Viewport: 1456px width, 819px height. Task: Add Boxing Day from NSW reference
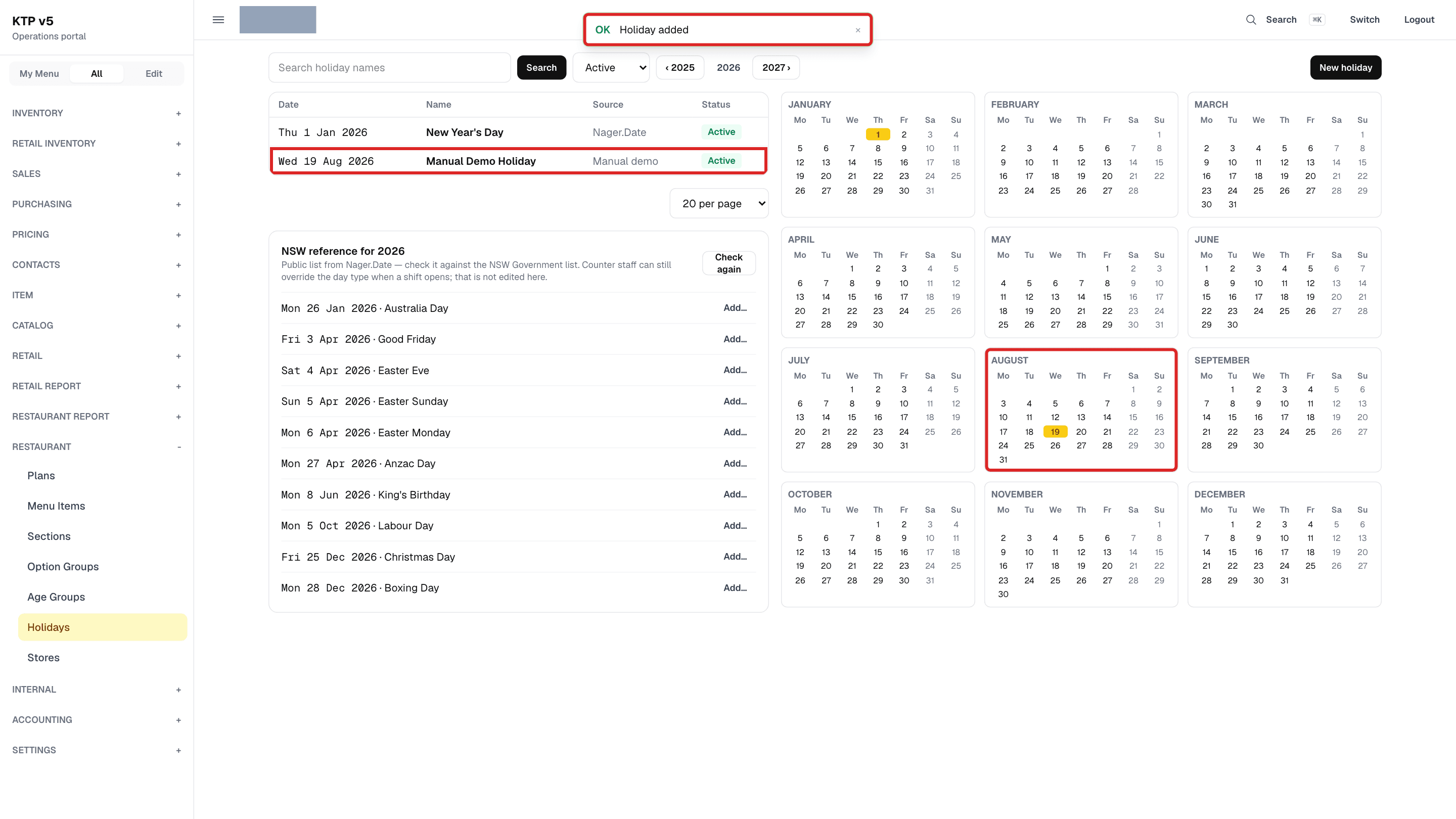point(735,588)
